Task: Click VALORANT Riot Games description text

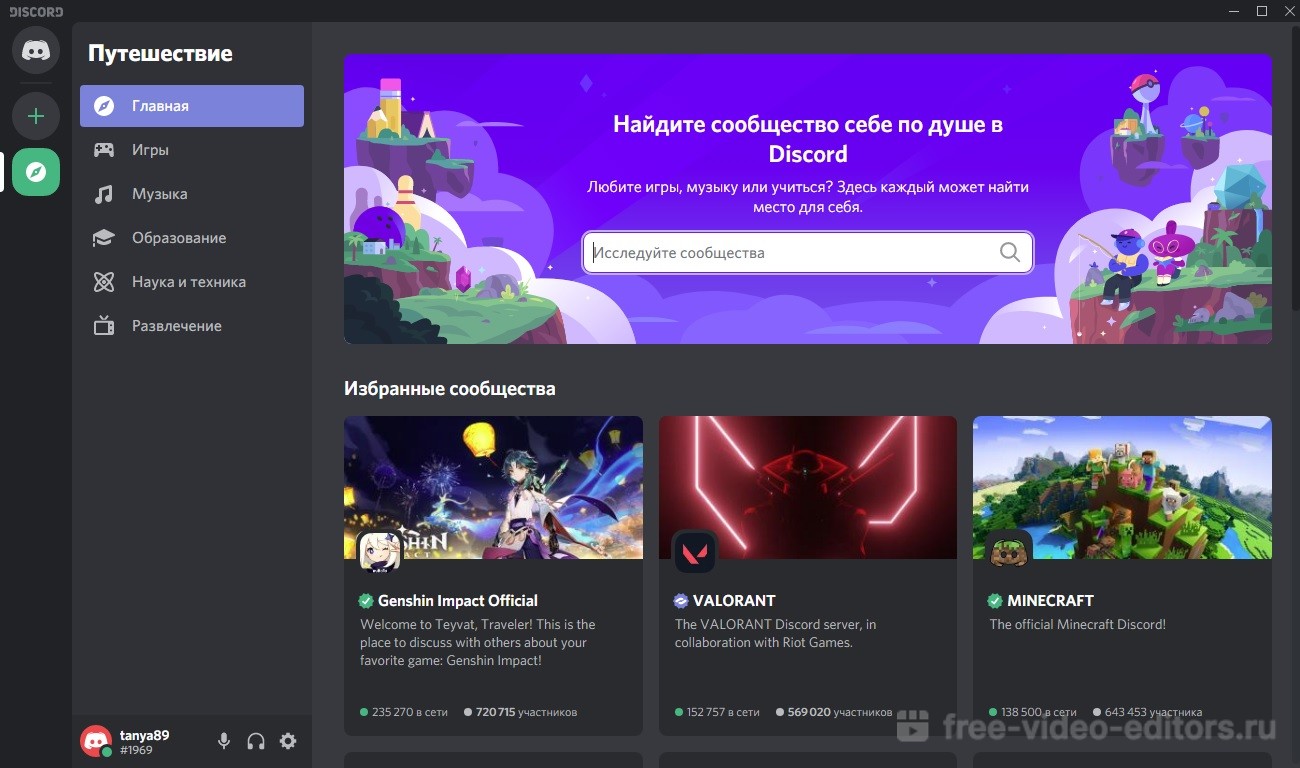Action: pyautogui.click(x=775, y=633)
